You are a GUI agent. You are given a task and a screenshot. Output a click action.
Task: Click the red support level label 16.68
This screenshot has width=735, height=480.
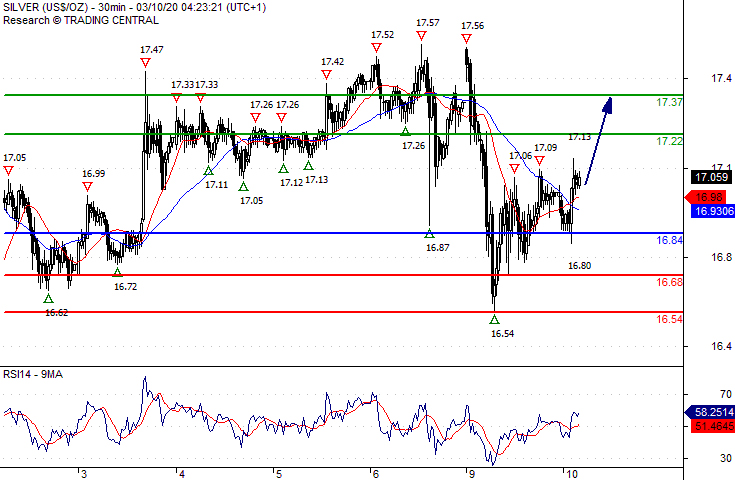click(x=669, y=282)
